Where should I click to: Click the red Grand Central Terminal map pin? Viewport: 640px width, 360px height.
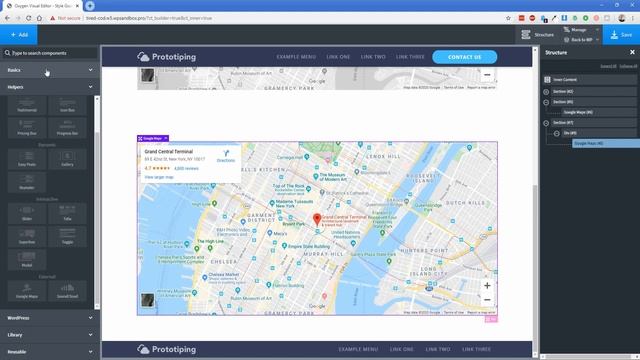click(x=317, y=219)
